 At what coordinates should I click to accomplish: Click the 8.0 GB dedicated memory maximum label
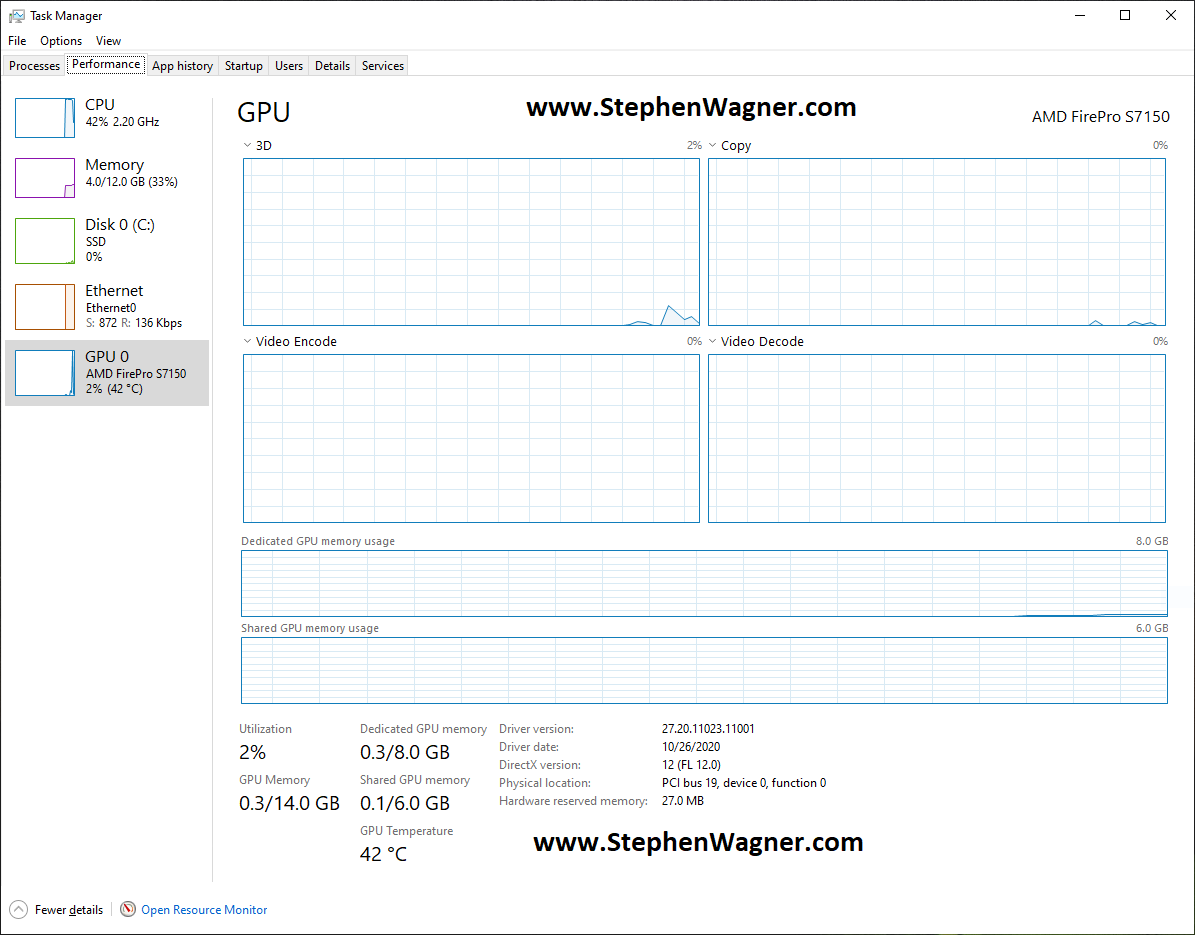1152,541
